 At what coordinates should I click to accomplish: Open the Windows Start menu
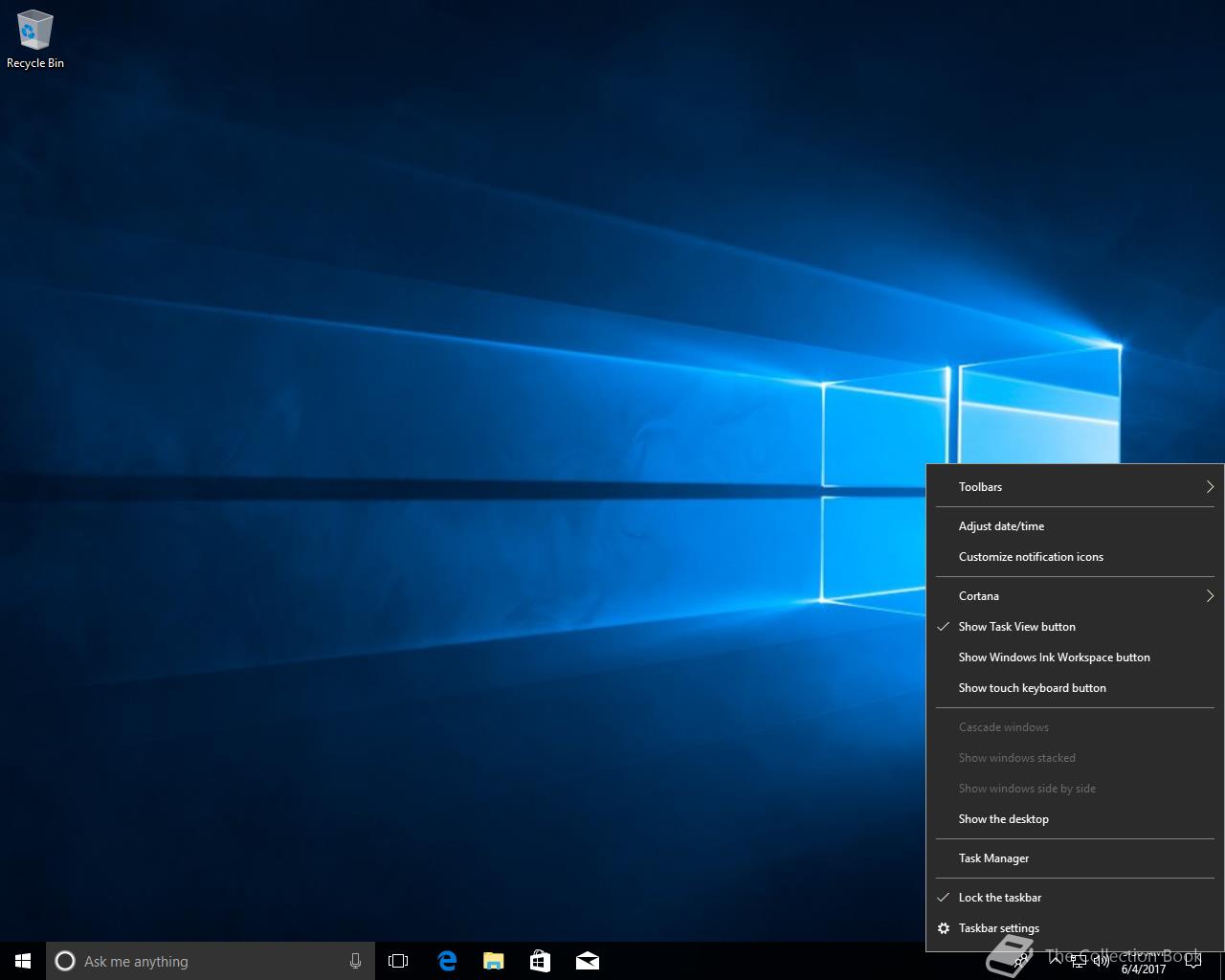pos(23,961)
